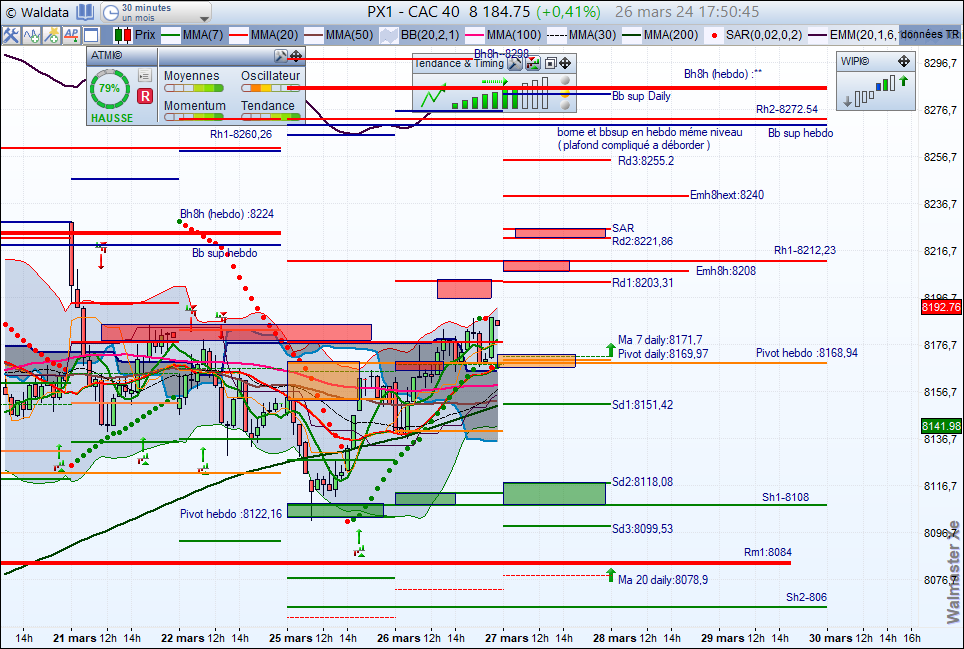The image size is (964, 649).
Task: Toggle the MMA(30) indicator legend
Action: (582, 35)
